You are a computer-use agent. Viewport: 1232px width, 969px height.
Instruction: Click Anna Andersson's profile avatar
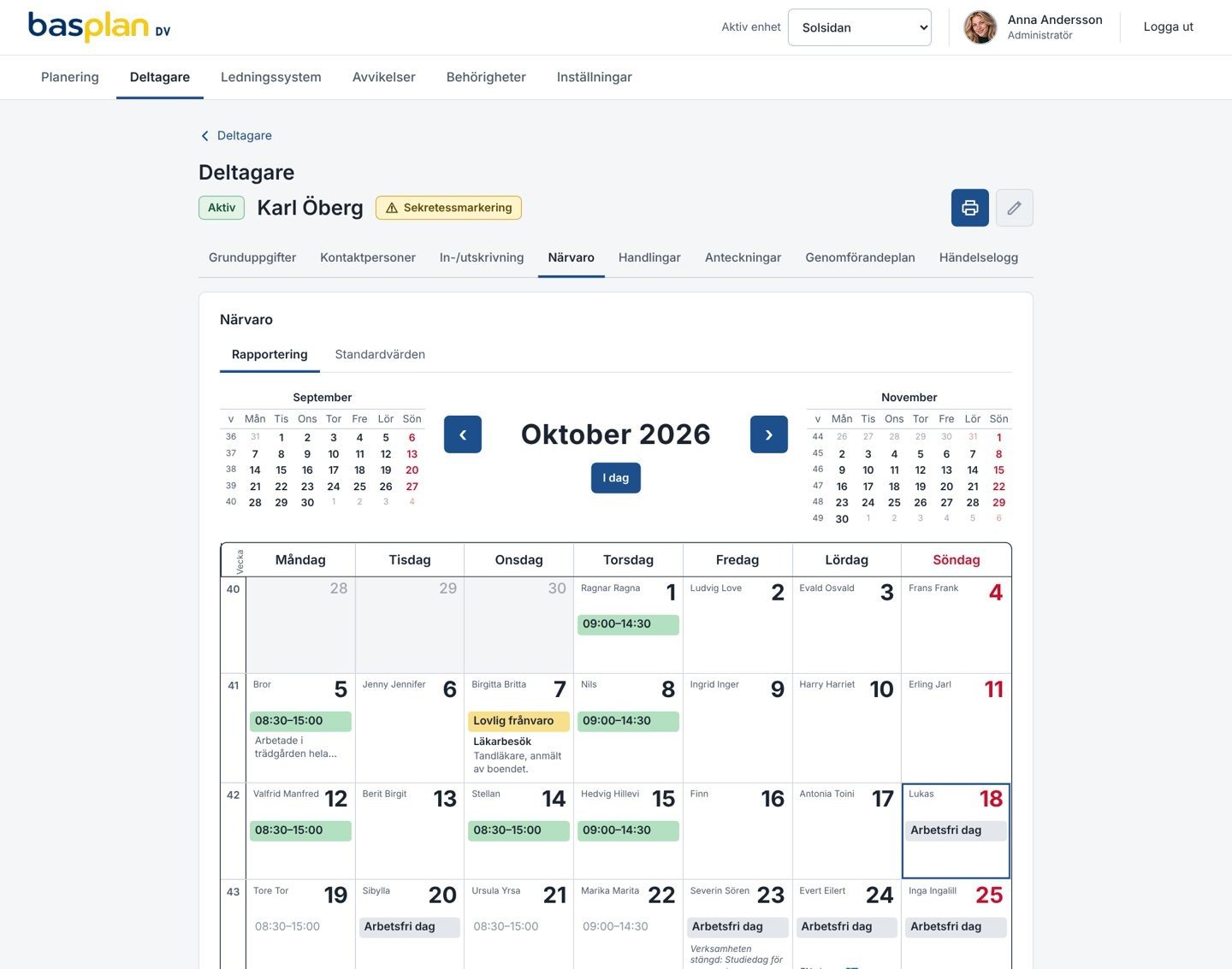980,27
